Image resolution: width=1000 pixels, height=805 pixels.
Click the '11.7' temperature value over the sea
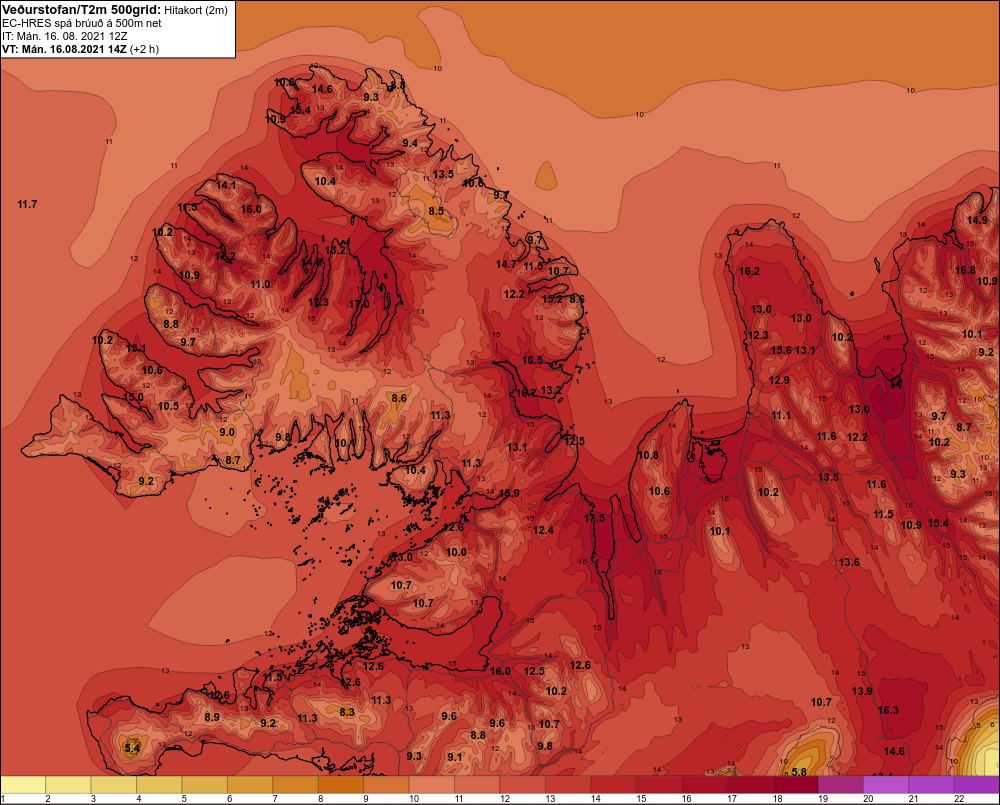(27, 204)
